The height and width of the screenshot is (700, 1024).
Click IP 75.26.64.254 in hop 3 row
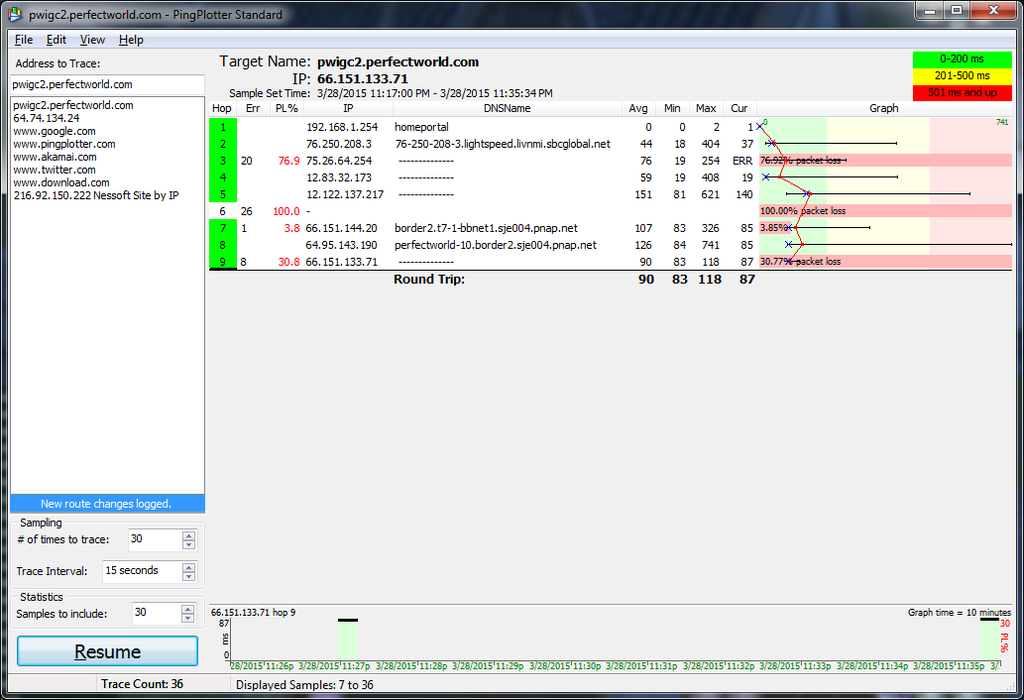click(339, 161)
